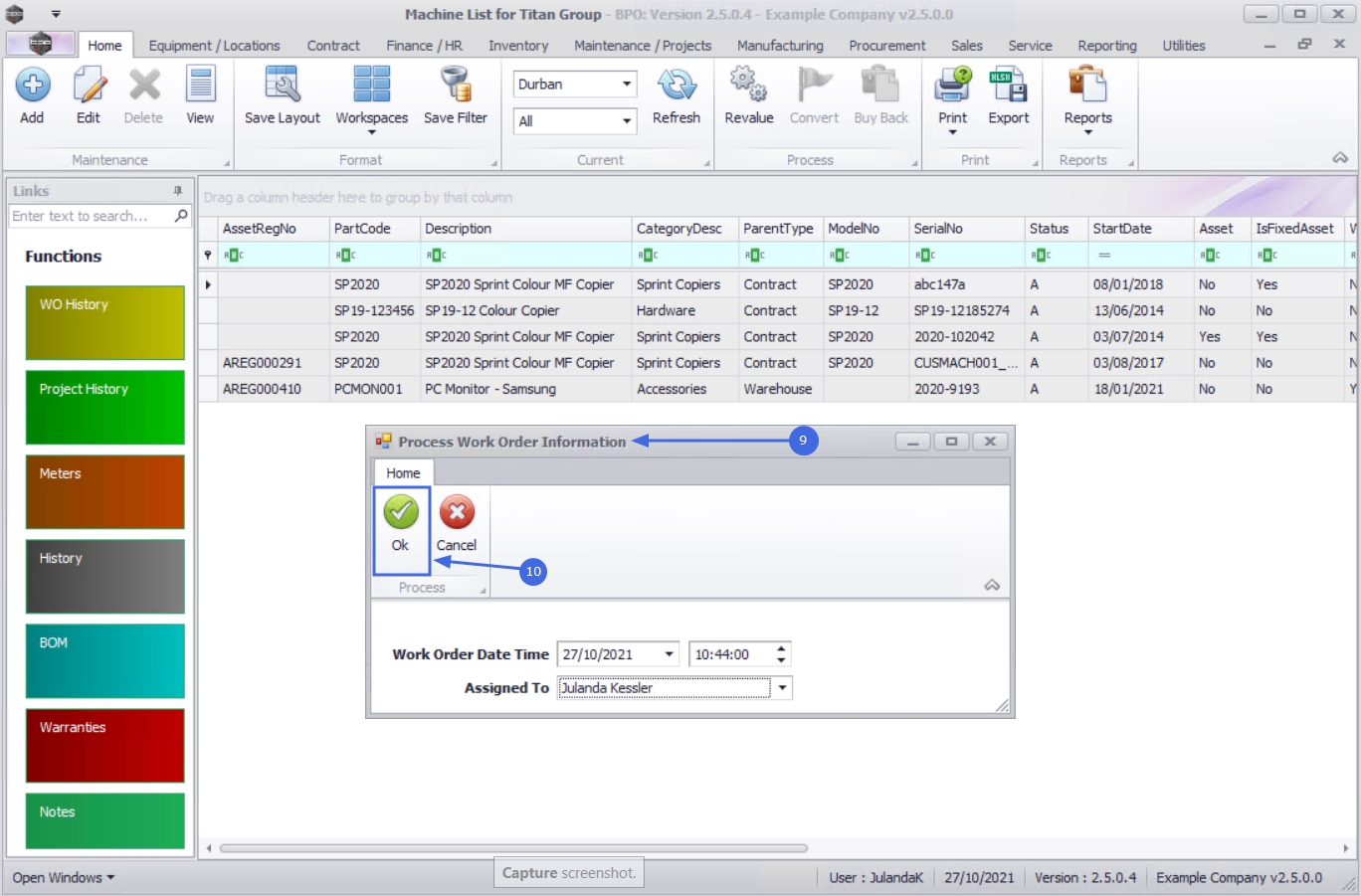Open the Procurement ribbon tab
The image size is (1361, 896).
(887, 46)
